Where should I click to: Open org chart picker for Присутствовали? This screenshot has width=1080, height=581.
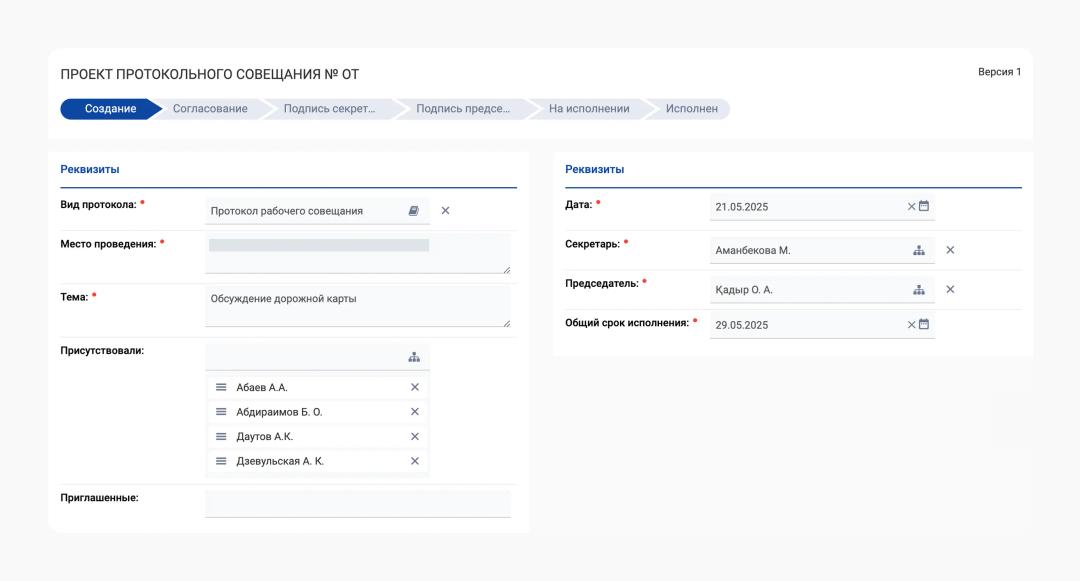pyautogui.click(x=414, y=357)
